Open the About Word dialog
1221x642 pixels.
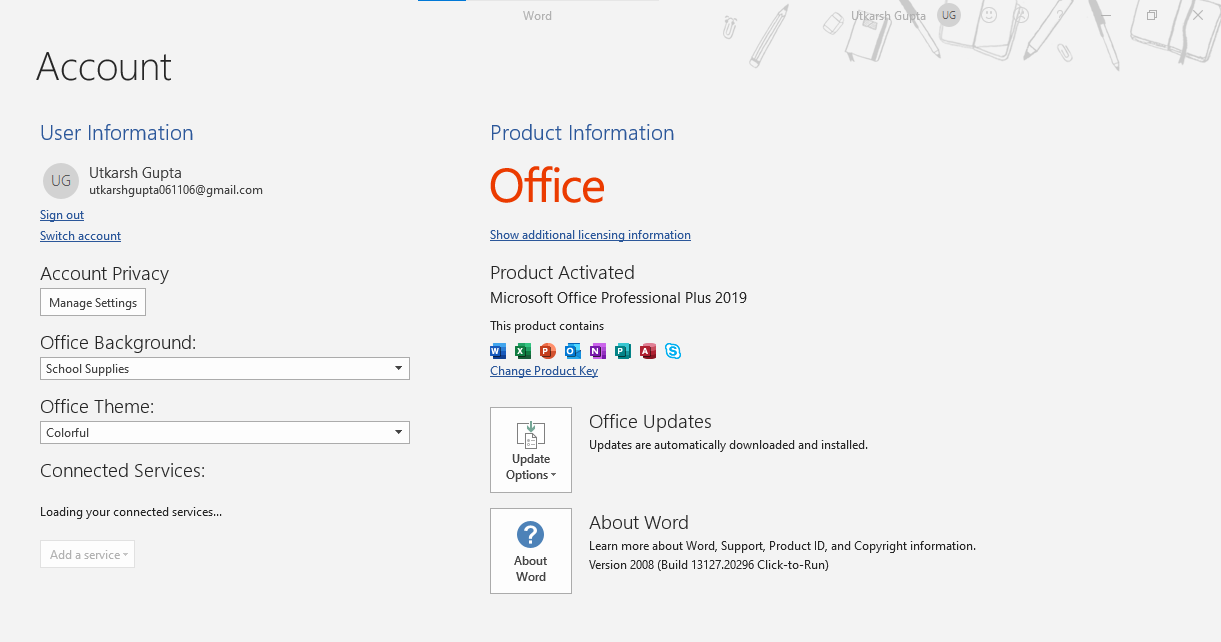pyautogui.click(x=530, y=551)
